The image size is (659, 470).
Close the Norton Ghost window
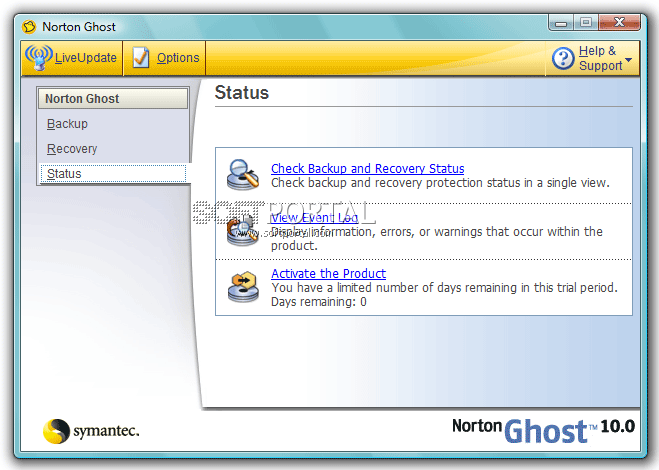619,22
